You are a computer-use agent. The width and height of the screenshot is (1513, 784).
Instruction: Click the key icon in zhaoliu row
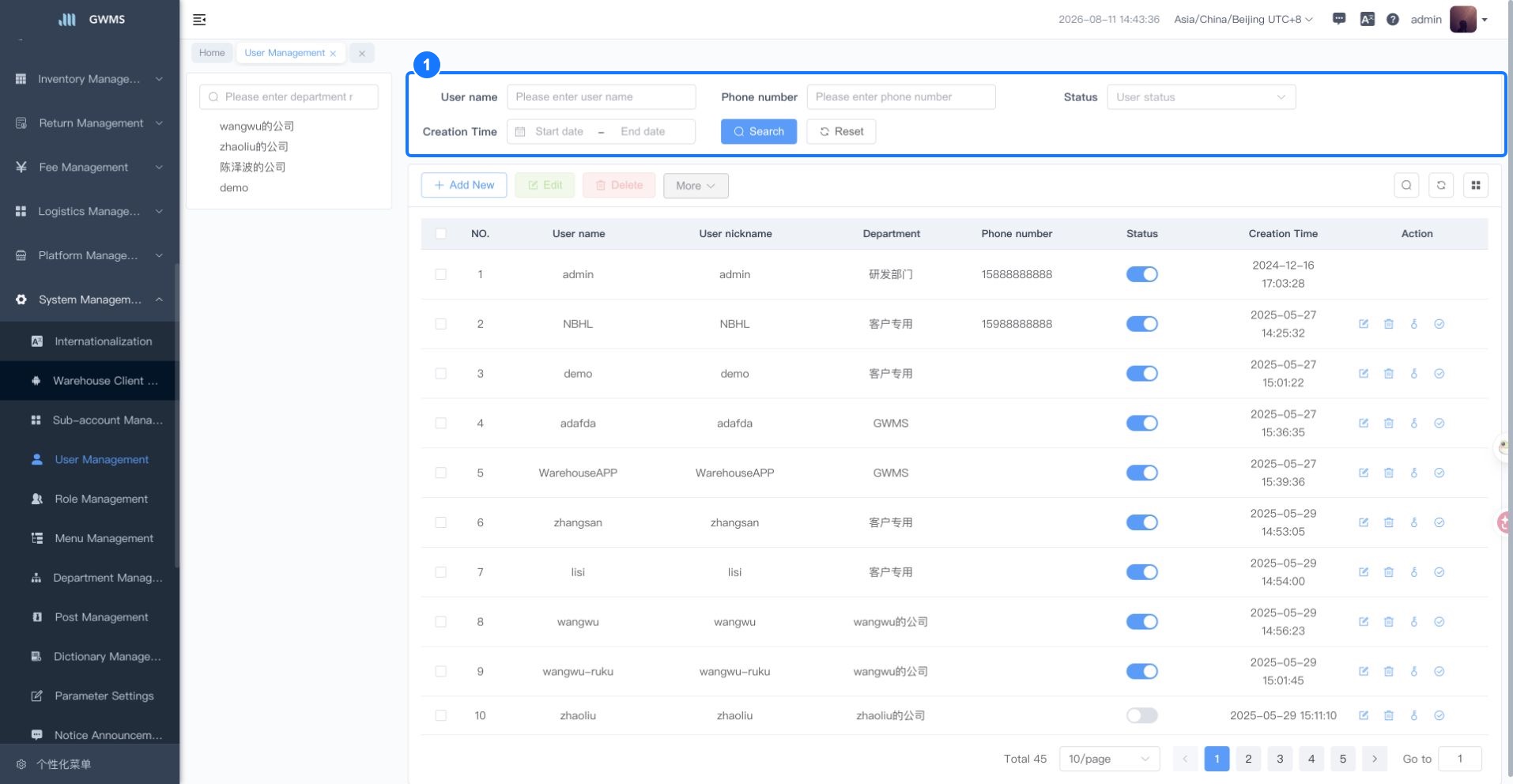(x=1414, y=715)
